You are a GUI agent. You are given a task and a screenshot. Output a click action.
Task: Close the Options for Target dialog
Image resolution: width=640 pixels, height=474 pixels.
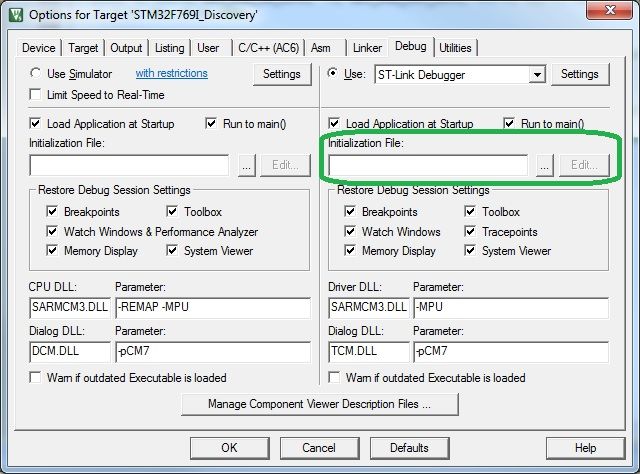point(609,10)
